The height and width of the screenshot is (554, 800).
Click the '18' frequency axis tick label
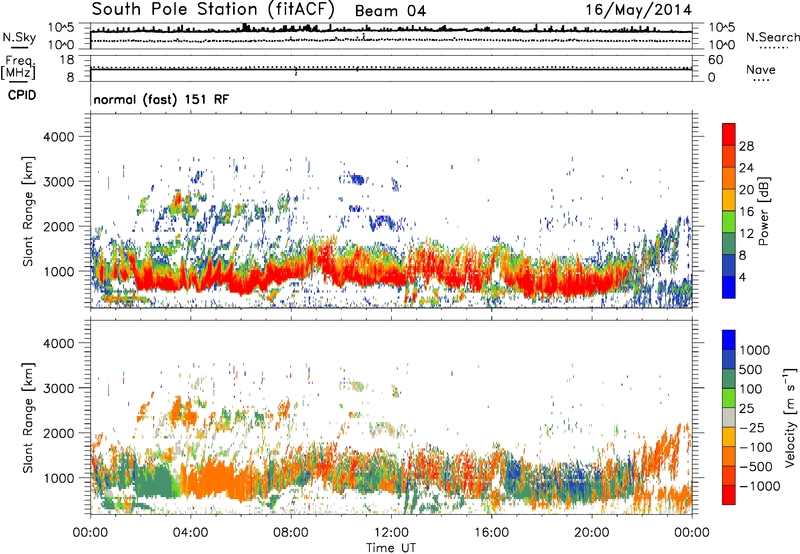point(67,60)
